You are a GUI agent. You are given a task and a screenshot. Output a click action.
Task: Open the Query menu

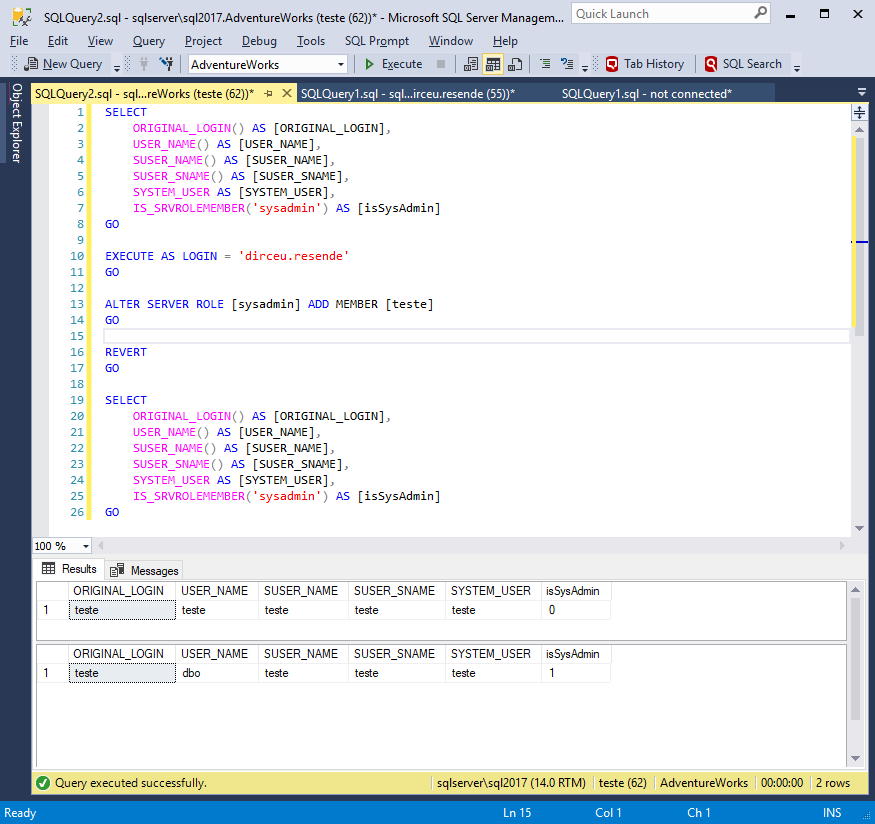(148, 41)
